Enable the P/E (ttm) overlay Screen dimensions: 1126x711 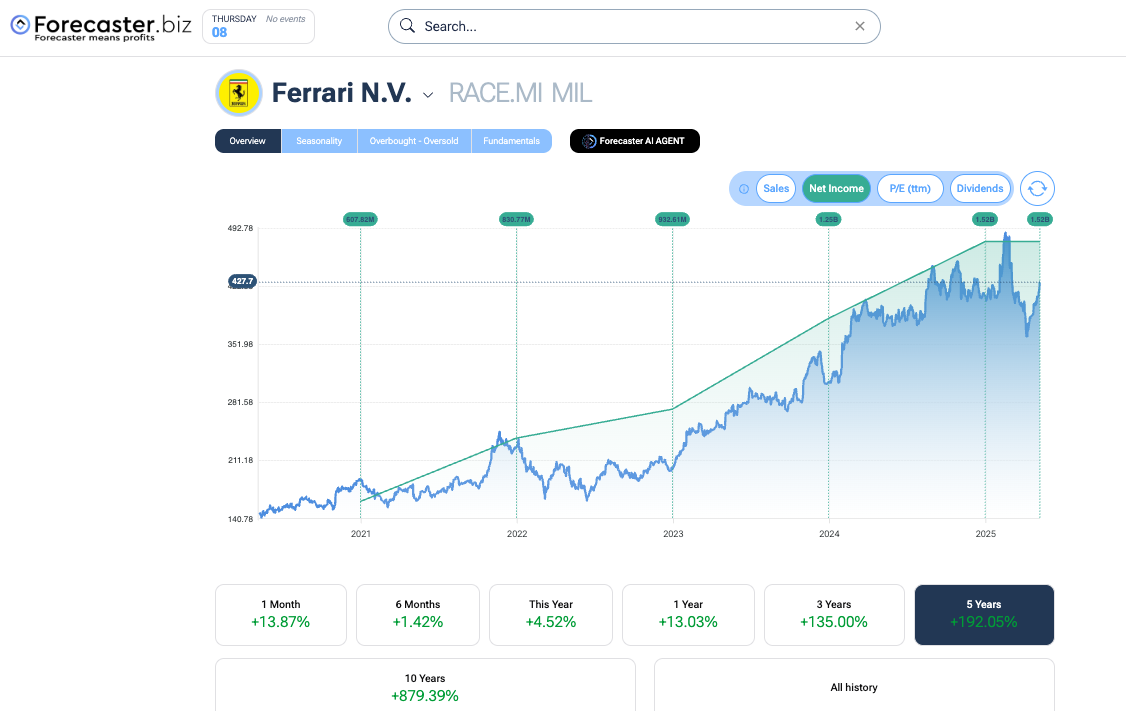910,188
